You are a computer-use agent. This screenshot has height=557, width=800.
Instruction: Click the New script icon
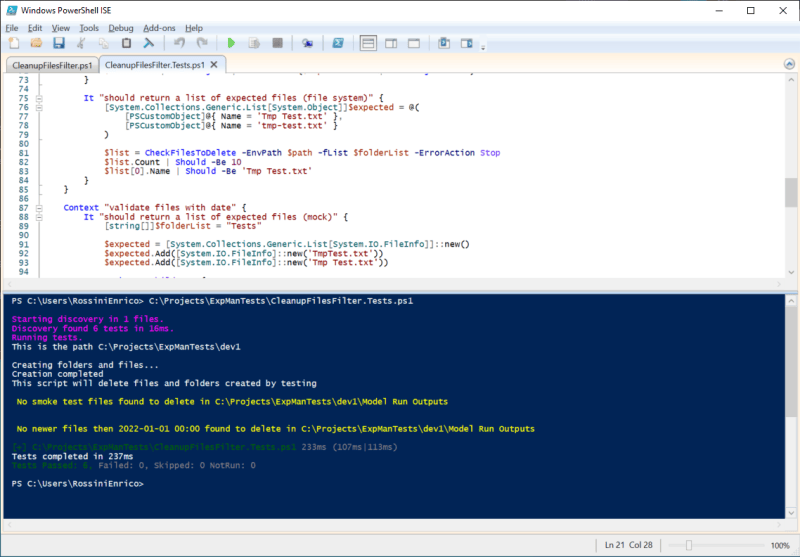click(x=14, y=43)
